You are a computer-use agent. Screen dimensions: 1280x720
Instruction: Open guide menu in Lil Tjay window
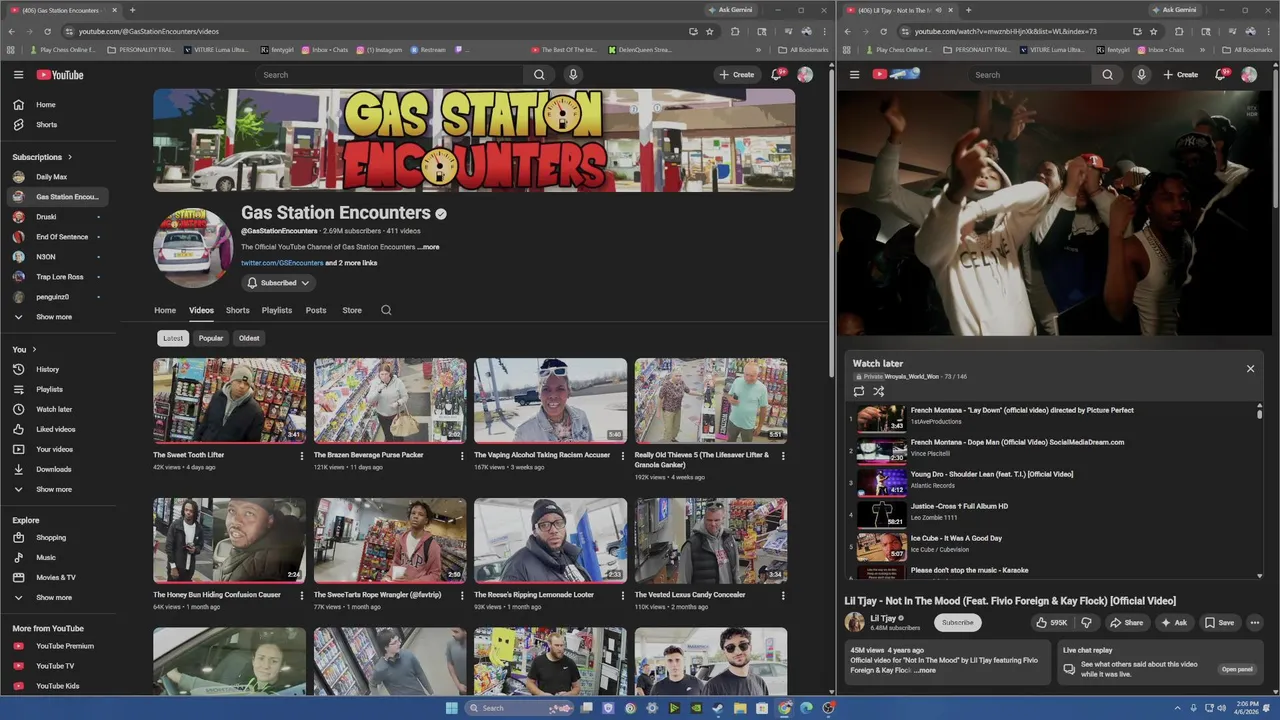[x=854, y=75]
